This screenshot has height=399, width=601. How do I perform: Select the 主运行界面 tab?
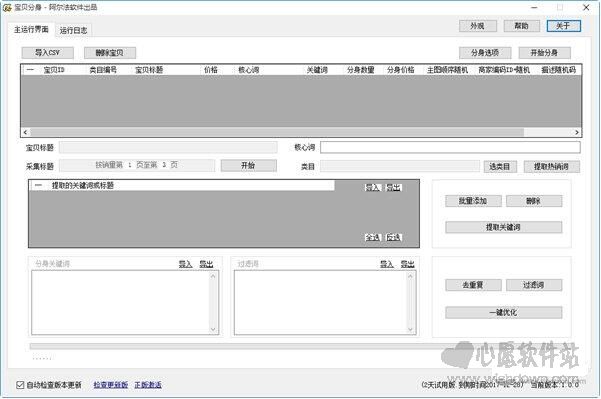(31, 29)
